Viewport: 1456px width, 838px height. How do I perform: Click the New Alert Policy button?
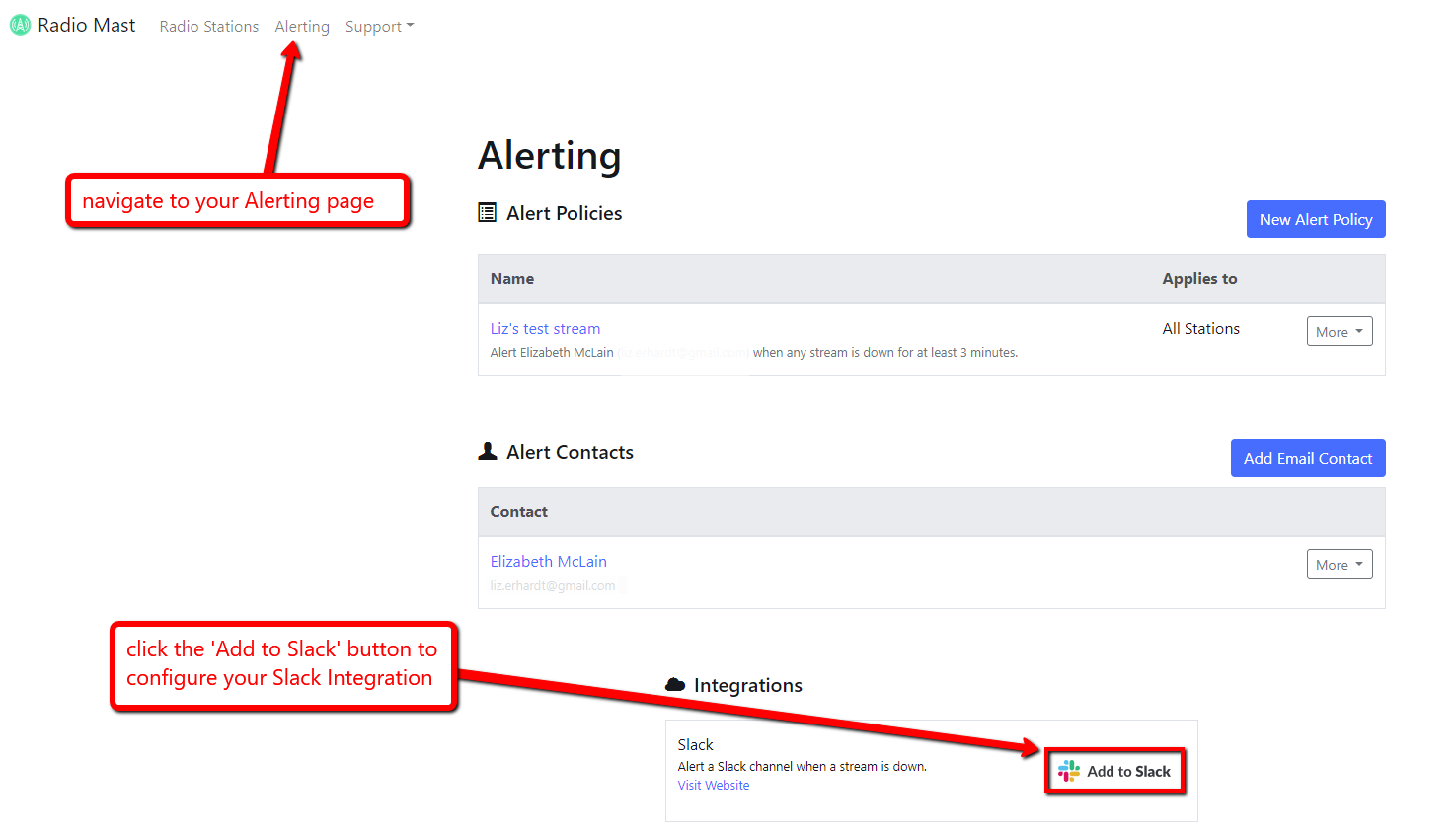(x=1315, y=219)
